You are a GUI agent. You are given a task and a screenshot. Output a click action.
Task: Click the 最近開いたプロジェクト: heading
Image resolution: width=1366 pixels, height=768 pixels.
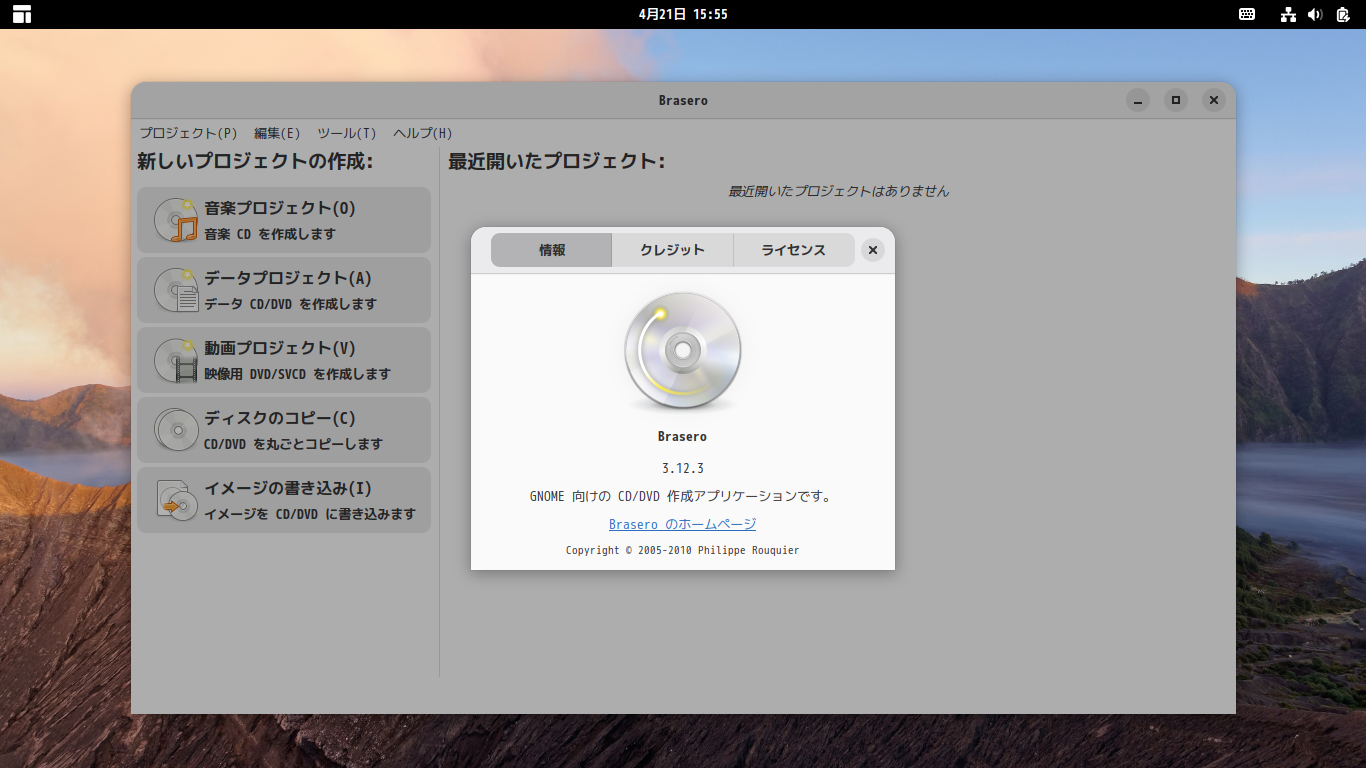point(557,161)
